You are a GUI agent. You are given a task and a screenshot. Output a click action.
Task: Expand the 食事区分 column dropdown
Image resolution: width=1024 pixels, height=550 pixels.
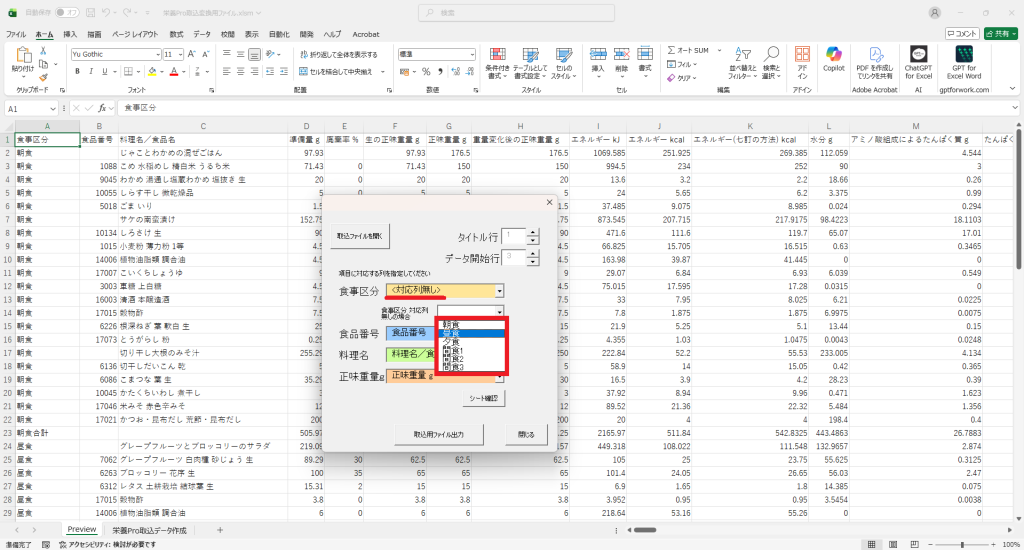[498, 291]
